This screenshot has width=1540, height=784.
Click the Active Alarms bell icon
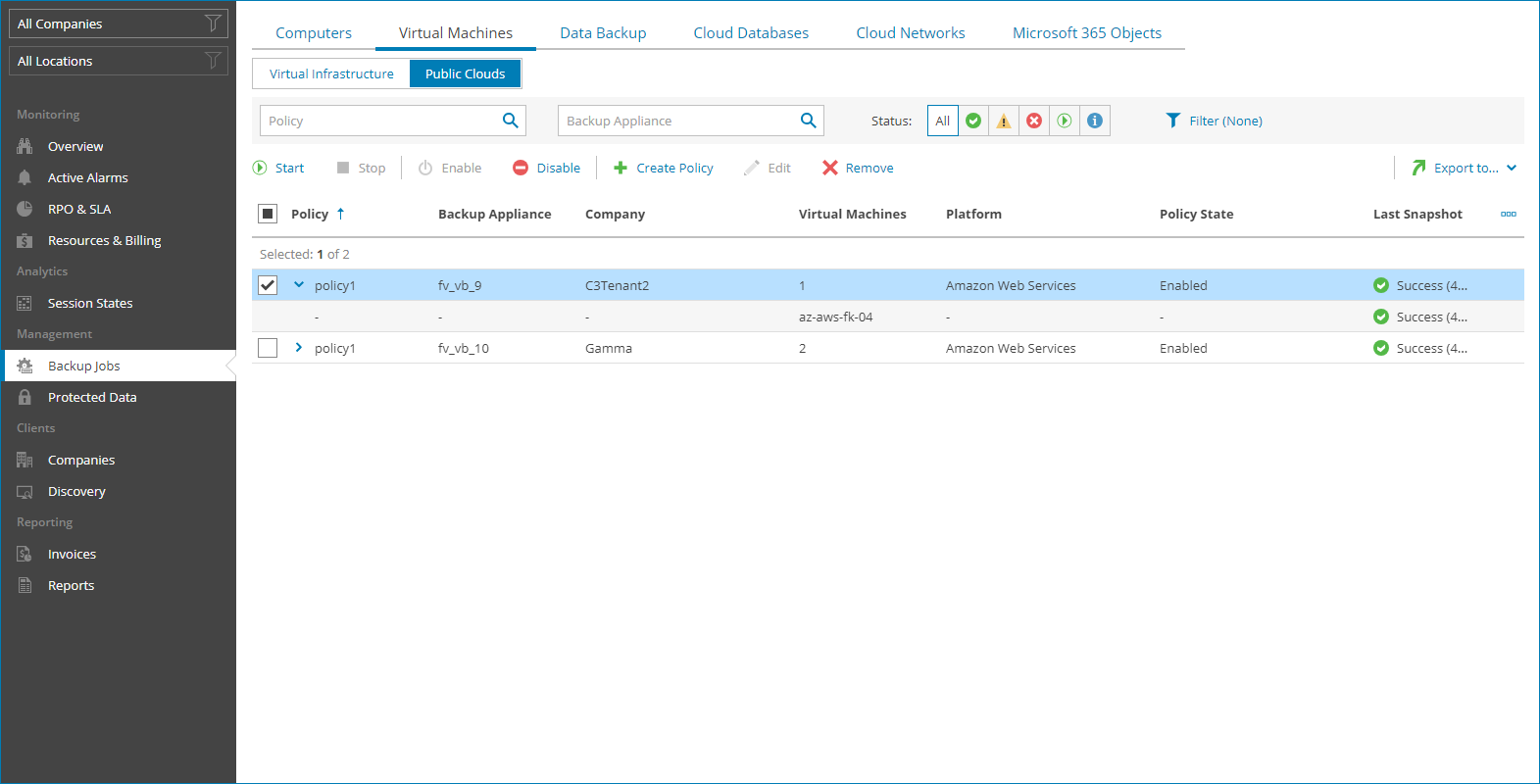(25, 177)
